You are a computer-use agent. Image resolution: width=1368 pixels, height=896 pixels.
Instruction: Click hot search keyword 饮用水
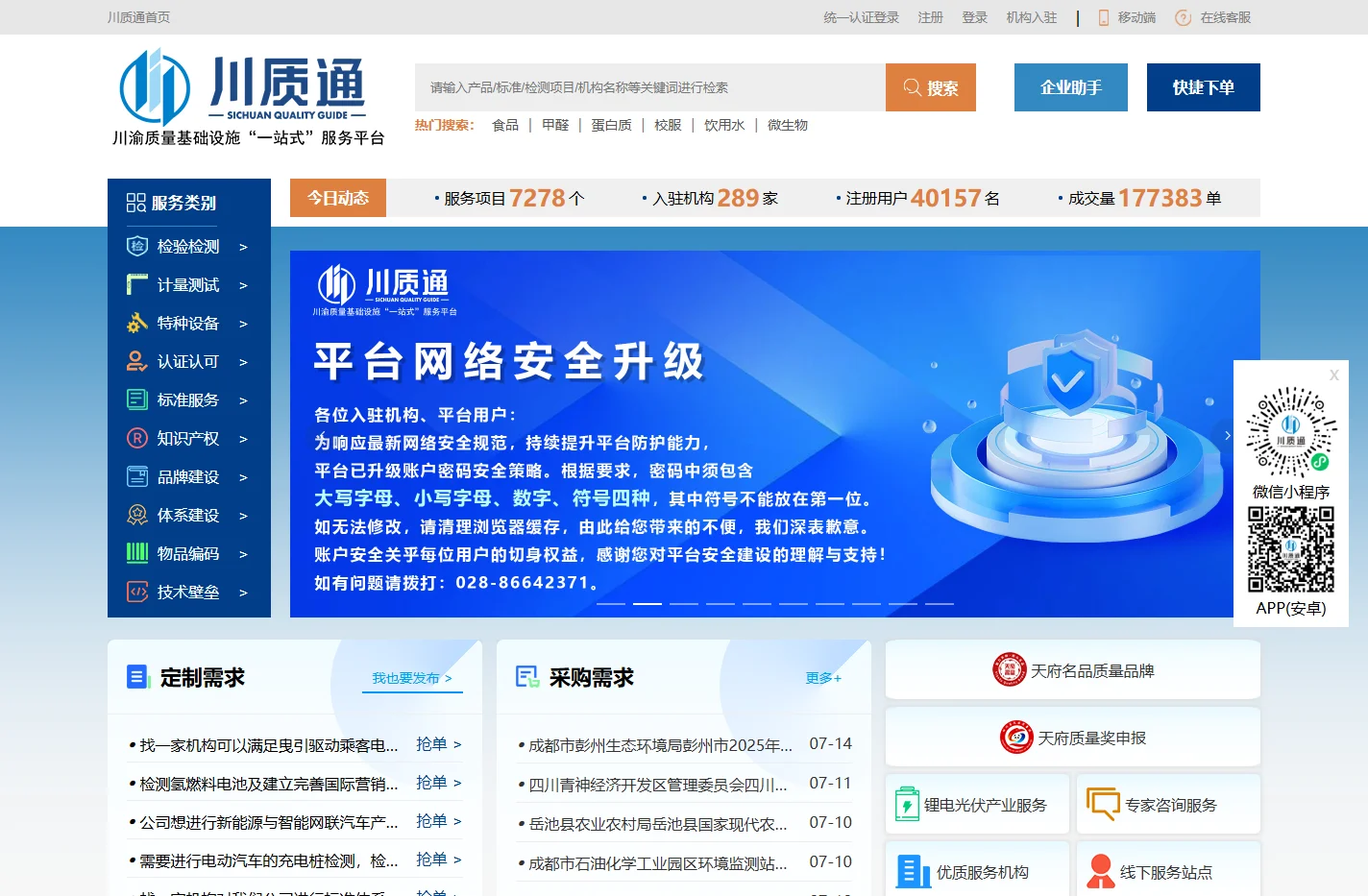[724, 125]
